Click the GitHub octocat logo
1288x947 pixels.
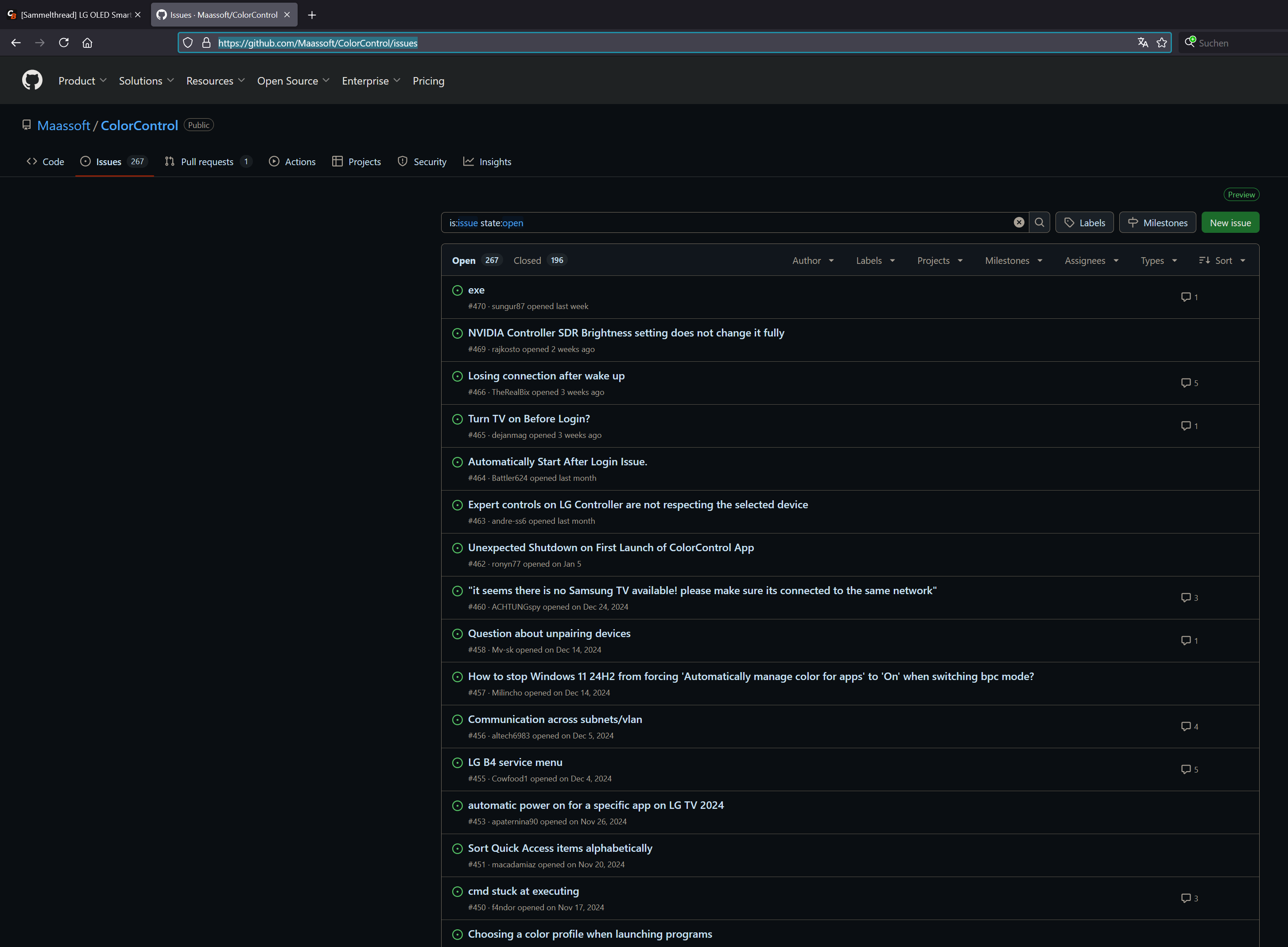pos(32,80)
